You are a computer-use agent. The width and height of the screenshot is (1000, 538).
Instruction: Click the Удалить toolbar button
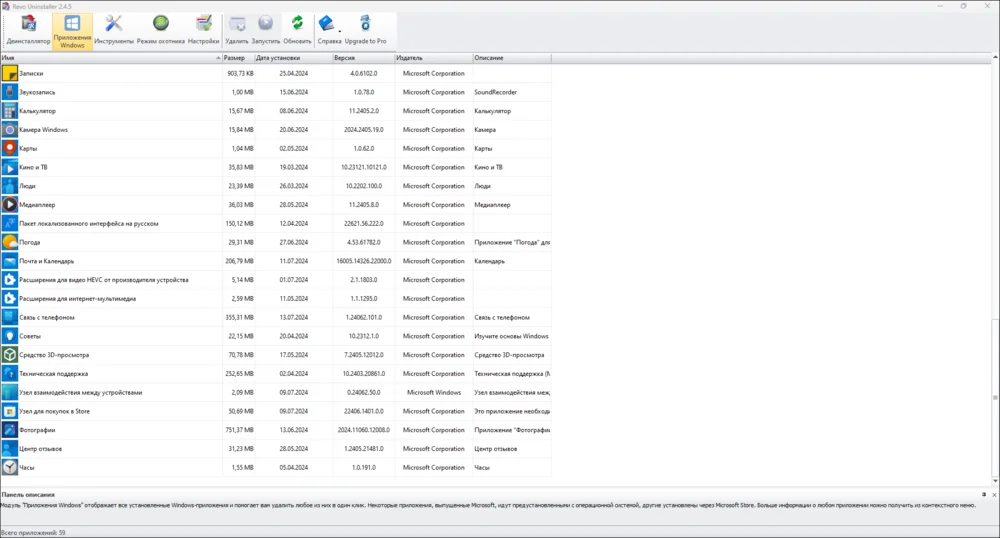(x=237, y=30)
